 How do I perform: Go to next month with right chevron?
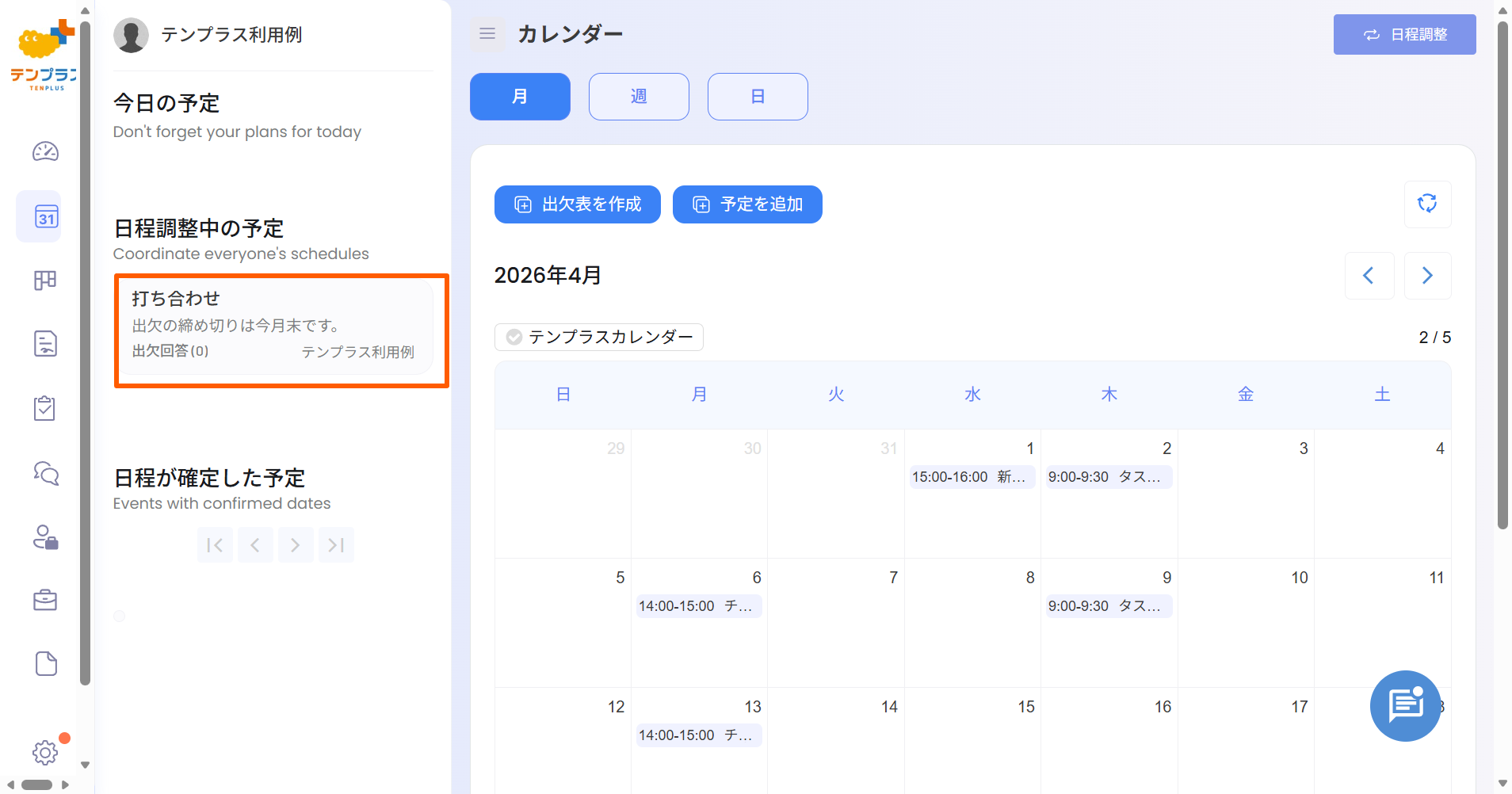point(1427,275)
